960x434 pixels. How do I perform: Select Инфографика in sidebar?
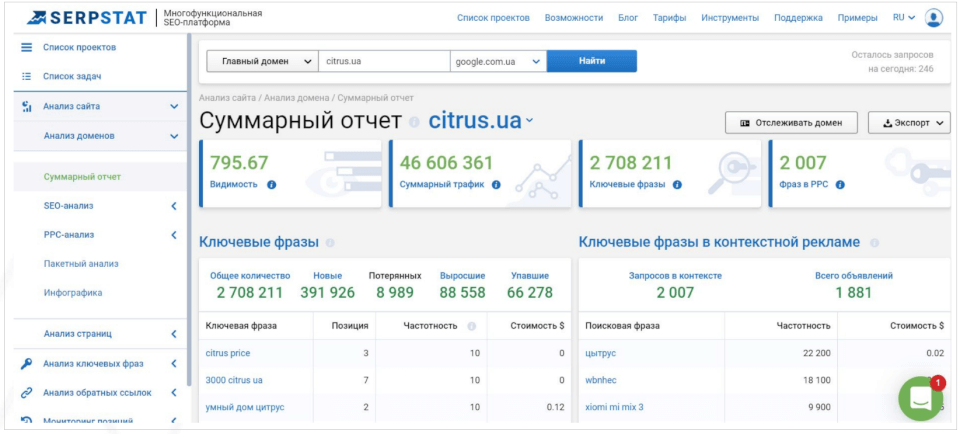pos(73,293)
